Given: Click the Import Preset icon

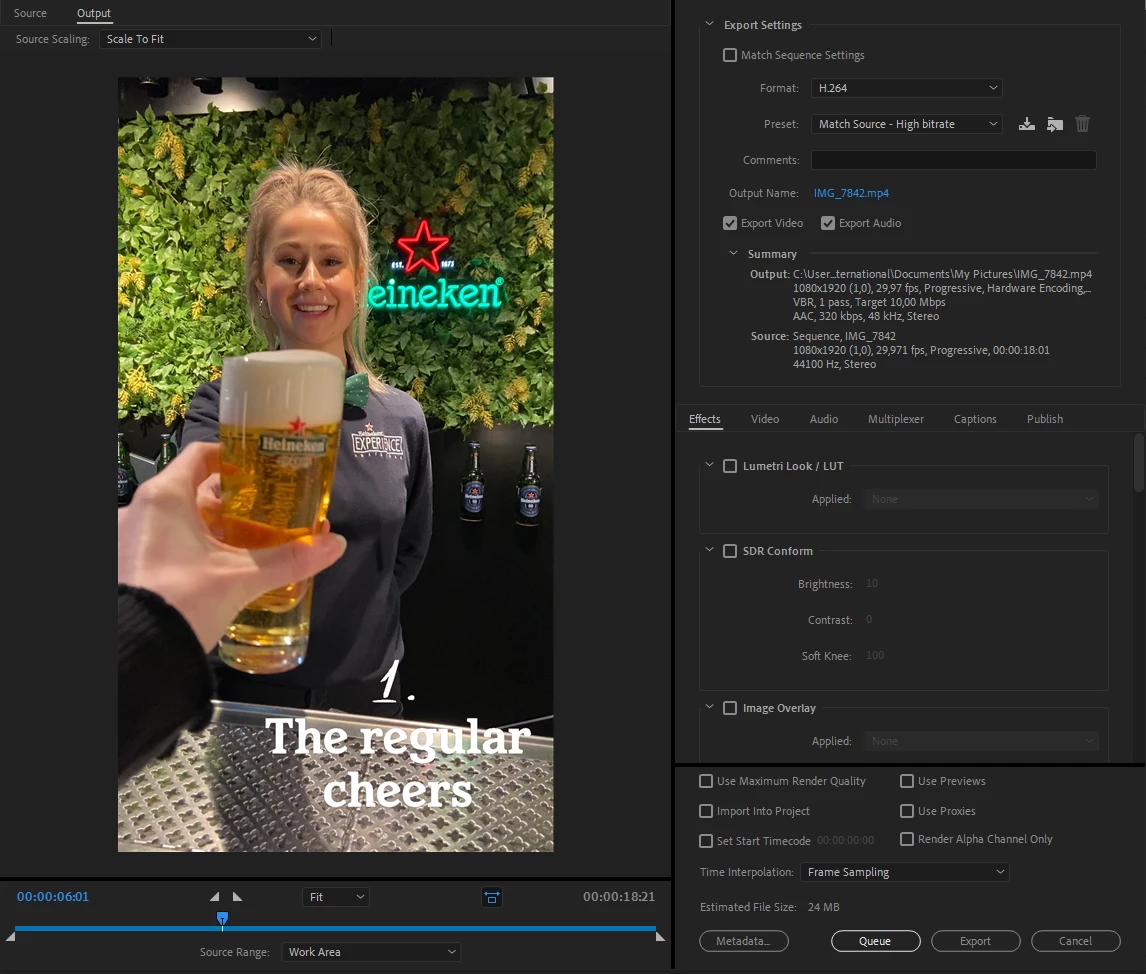Looking at the screenshot, I should point(1054,124).
